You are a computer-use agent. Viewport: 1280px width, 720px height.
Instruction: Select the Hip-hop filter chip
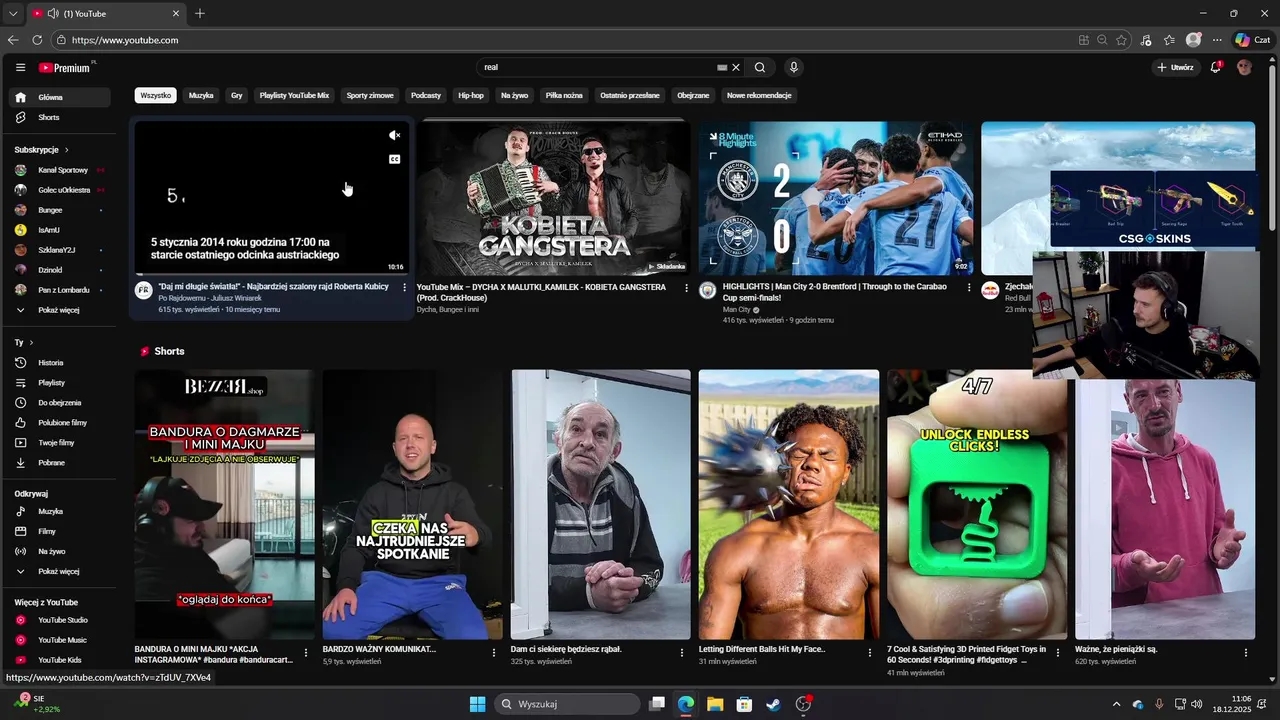[471, 95]
